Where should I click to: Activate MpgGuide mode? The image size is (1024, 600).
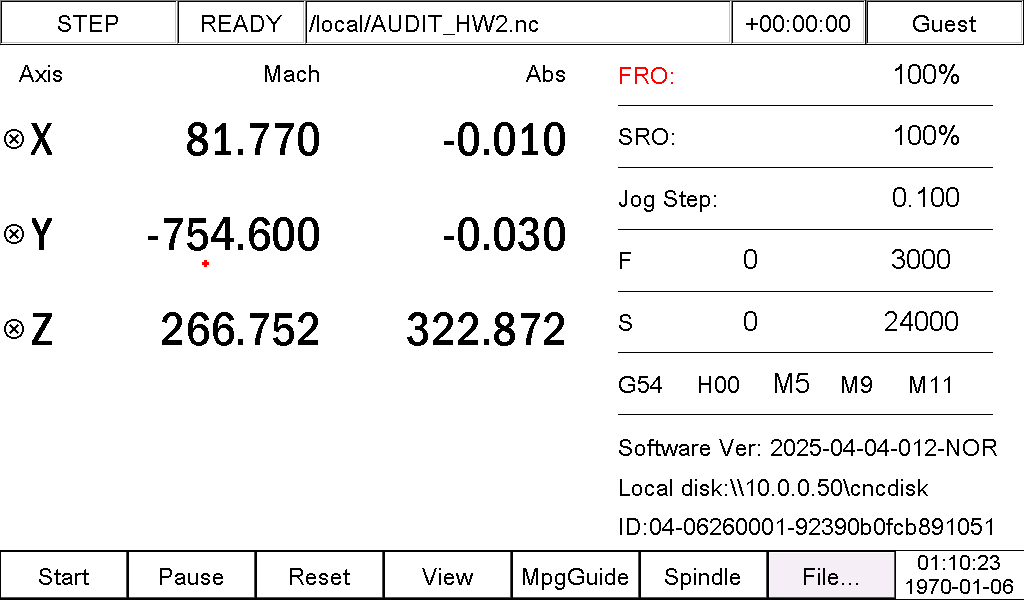point(575,576)
